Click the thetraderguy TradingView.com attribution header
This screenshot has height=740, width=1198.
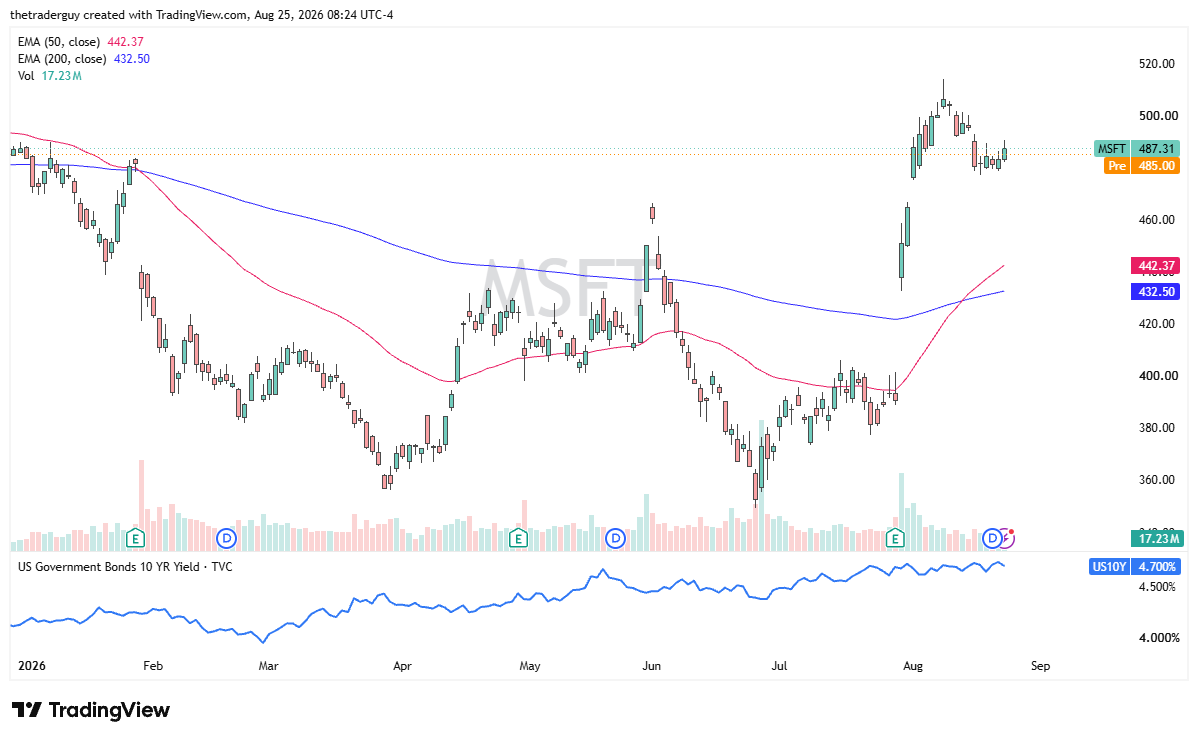point(202,15)
